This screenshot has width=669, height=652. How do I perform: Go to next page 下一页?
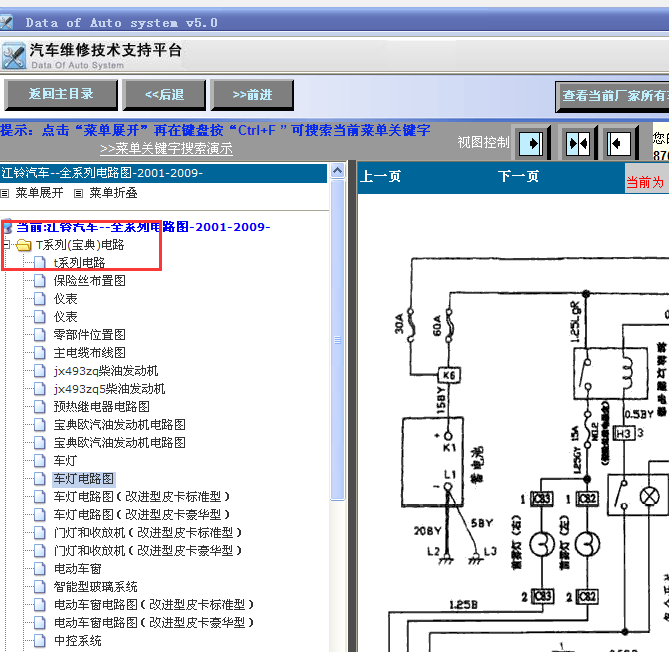click(x=518, y=176)
